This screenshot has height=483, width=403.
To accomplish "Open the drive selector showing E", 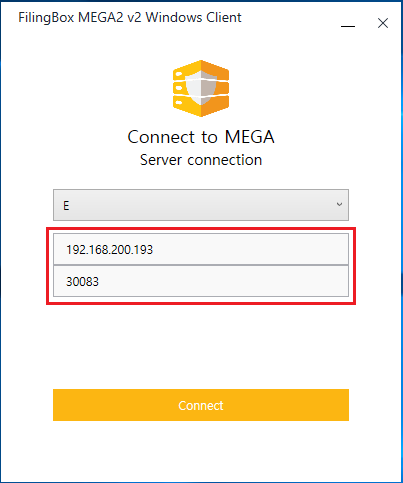I will click(x=201, y=205).
